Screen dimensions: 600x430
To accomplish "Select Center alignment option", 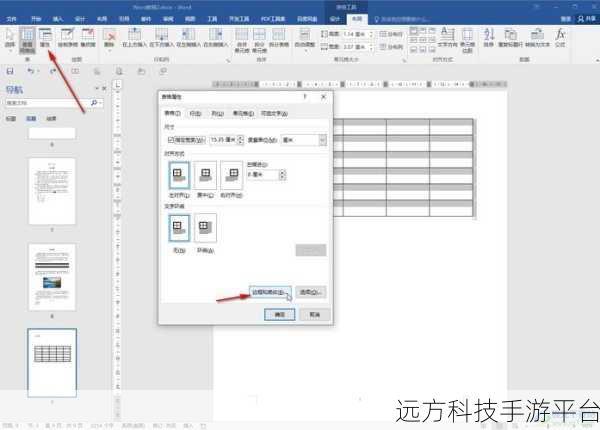I will (x=205, y=175).
